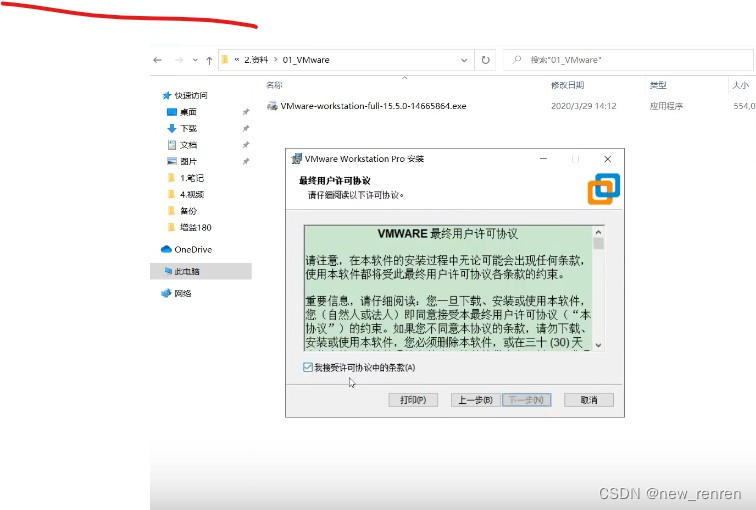
Task: Select VMware-workstation-full-15.5.0-14665864.exe file
Action: pos(373,106)
